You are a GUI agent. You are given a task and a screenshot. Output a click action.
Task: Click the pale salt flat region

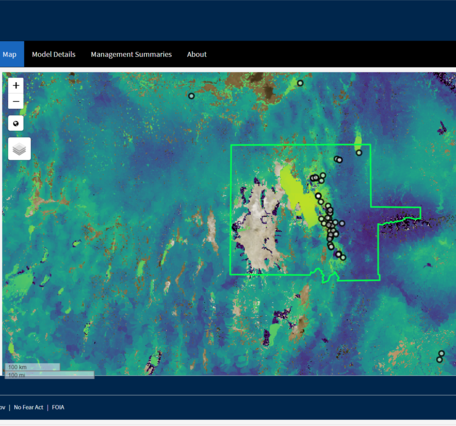click(258, 230)
